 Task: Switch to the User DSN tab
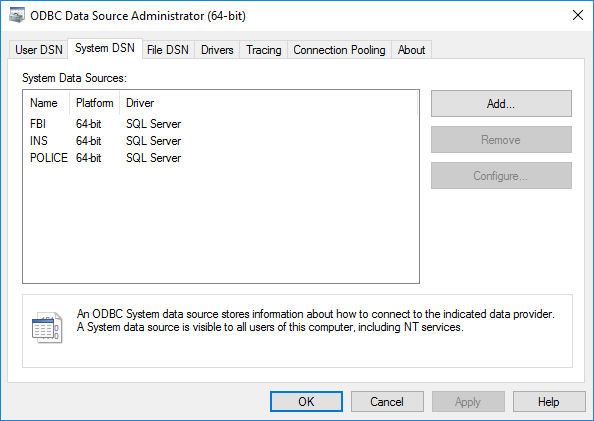pyautogui.click(x=39, y=50)
